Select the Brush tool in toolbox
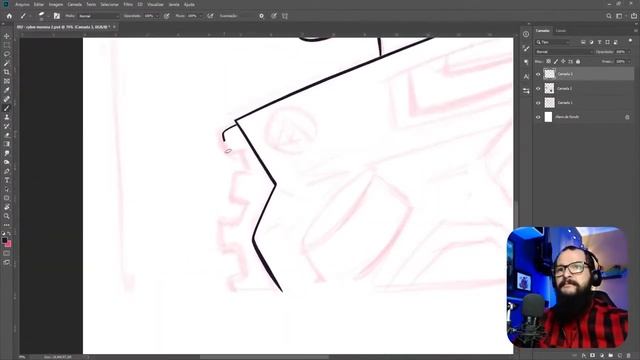Viewport: 640px width, 360px height. tap(7, 108)
